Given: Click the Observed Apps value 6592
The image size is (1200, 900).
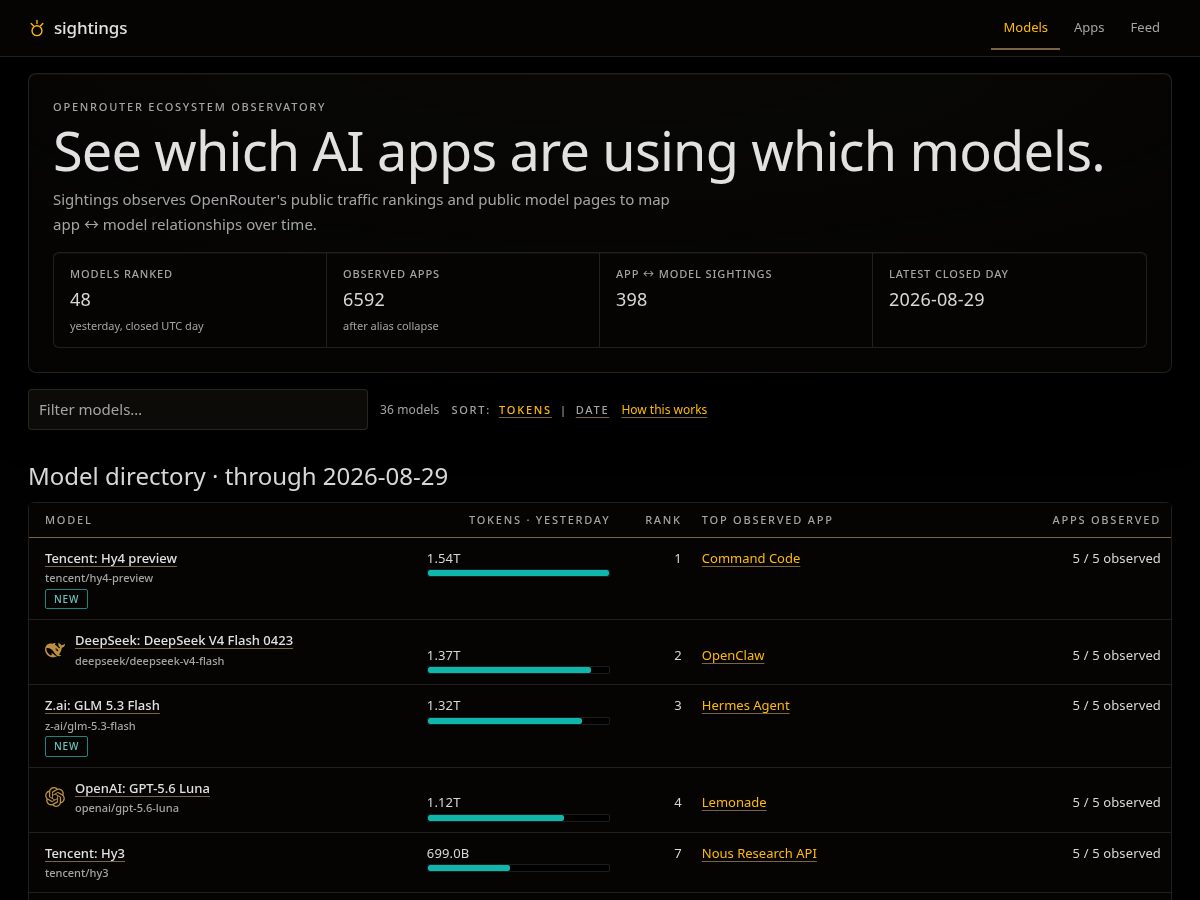Looking at the screenshot, I should 364,300.
